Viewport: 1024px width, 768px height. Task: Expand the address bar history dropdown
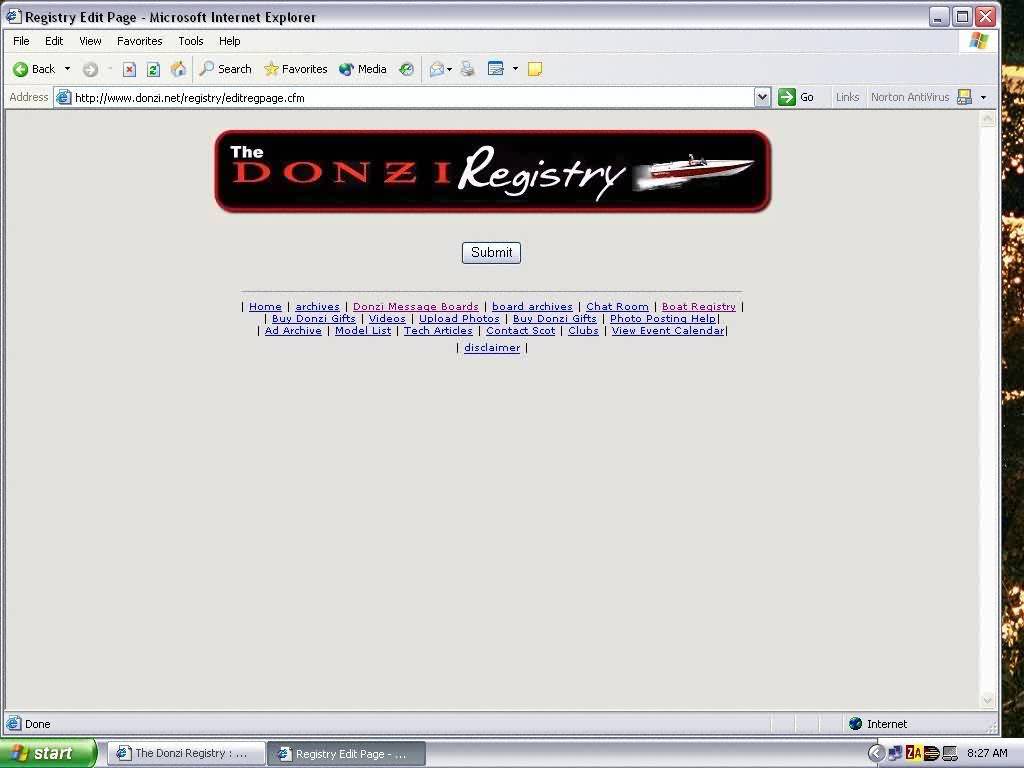point(762,97)
